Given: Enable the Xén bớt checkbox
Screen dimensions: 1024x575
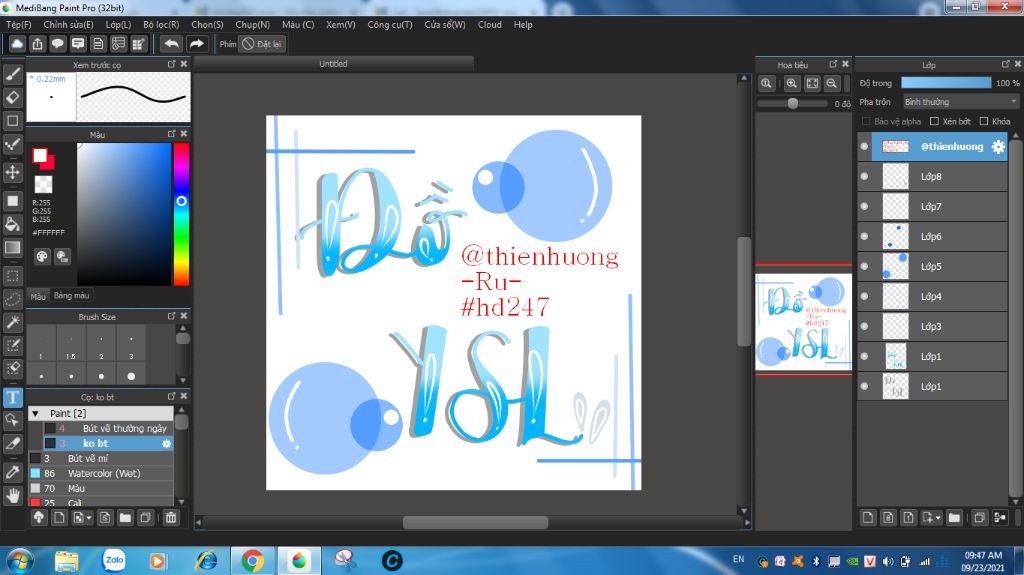Looking at the screenshot, I should coord(935,122).
